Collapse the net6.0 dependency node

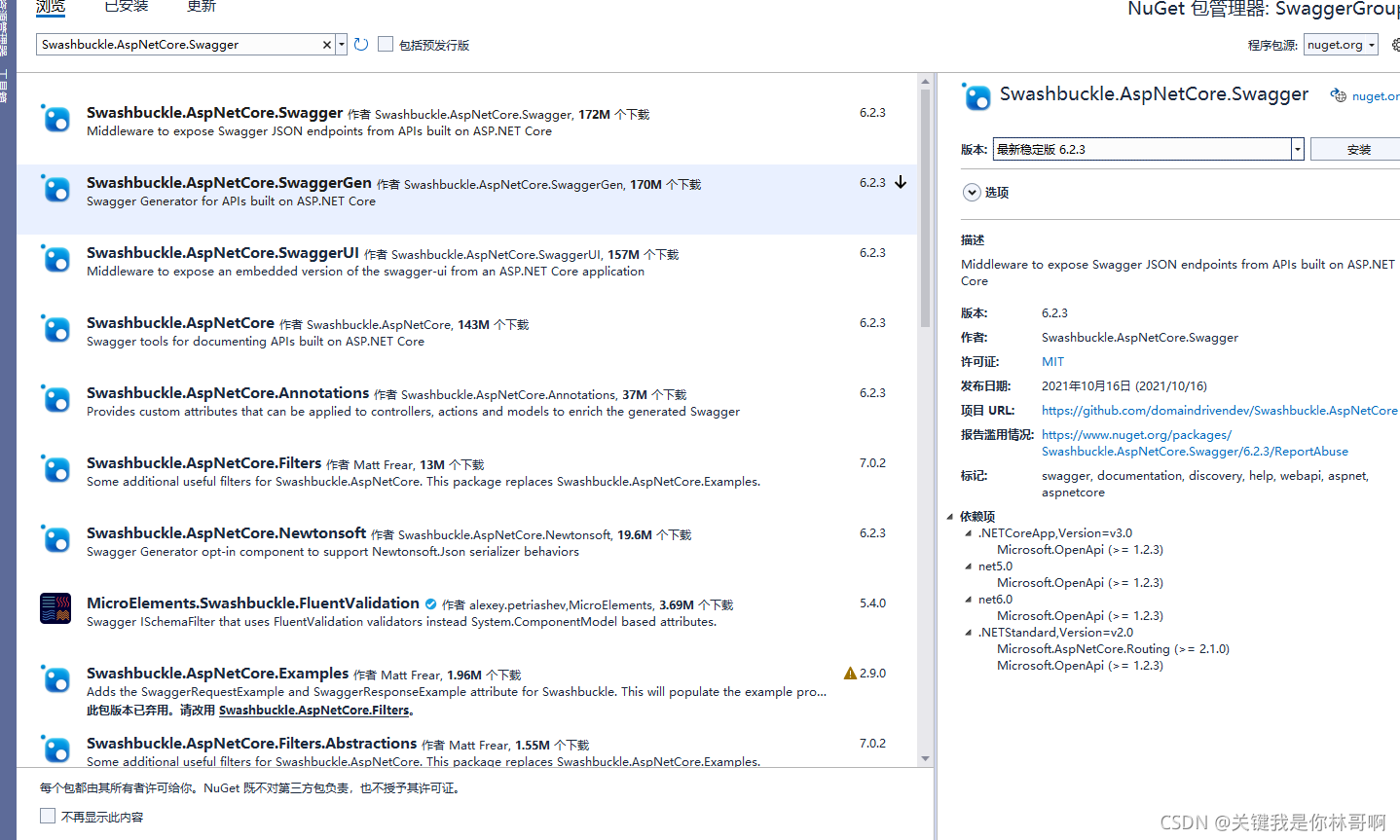969,599
